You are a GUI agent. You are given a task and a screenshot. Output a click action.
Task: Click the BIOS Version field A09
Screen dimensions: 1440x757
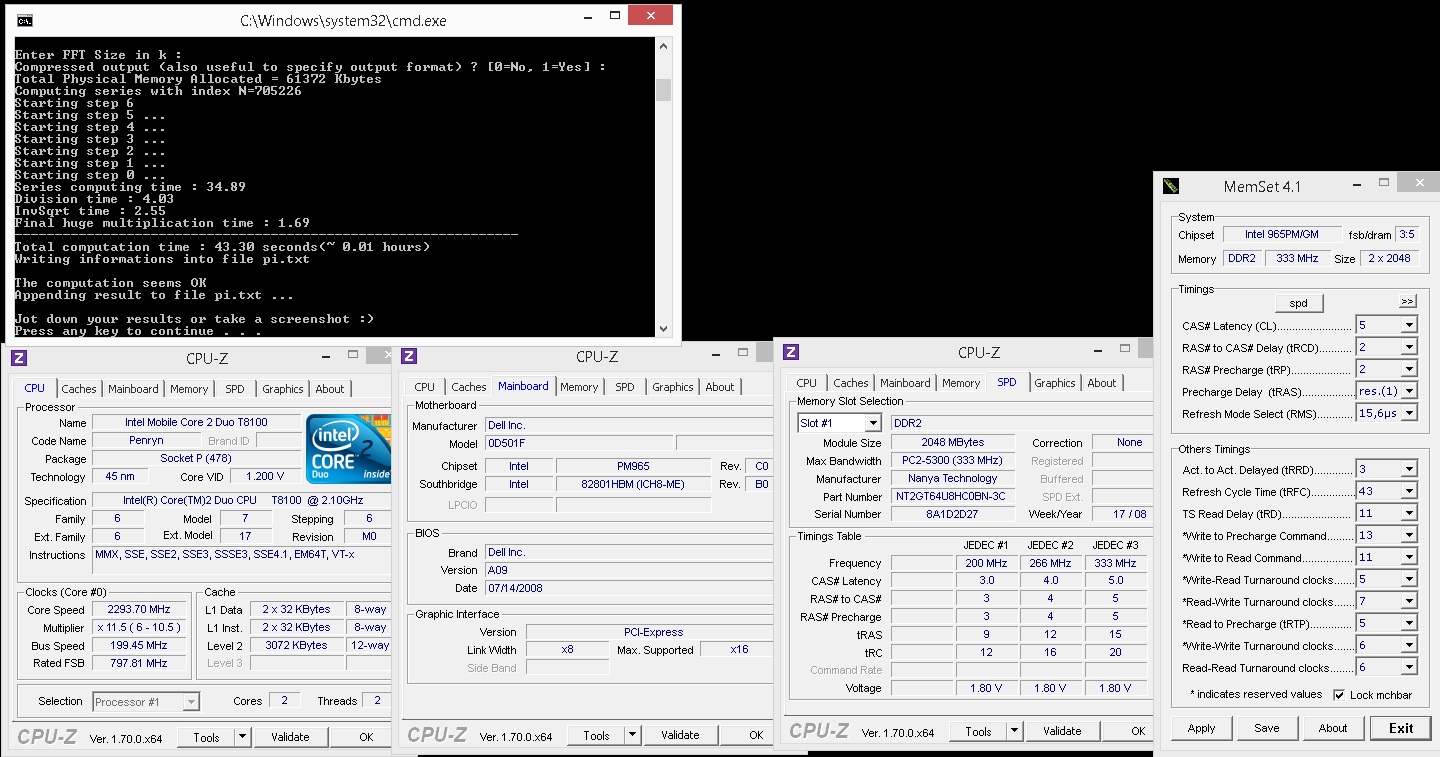pyautogui.click(x=628, y=570)
